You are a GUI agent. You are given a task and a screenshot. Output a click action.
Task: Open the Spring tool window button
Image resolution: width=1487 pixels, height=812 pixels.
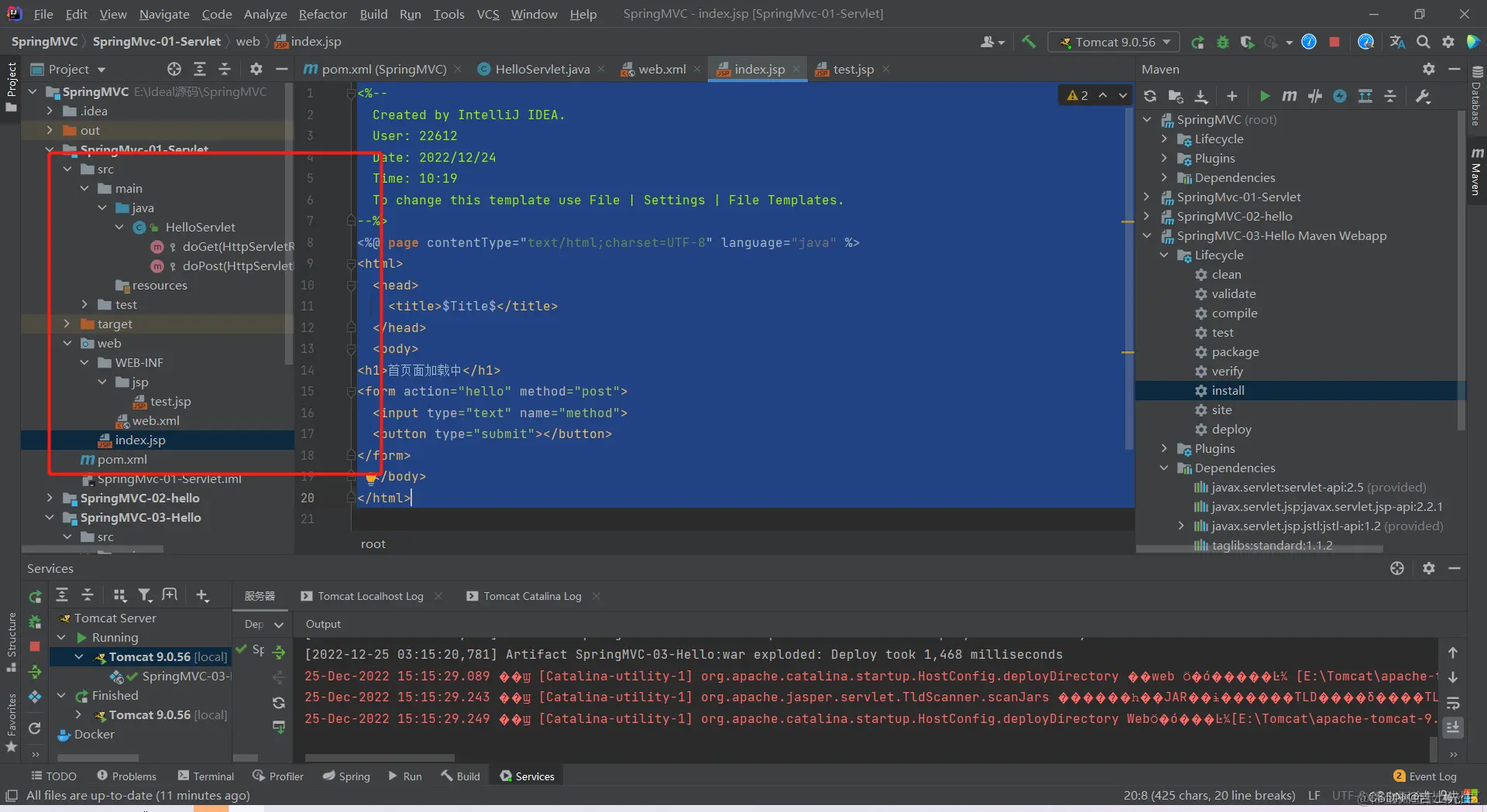[x=346, y=776]
